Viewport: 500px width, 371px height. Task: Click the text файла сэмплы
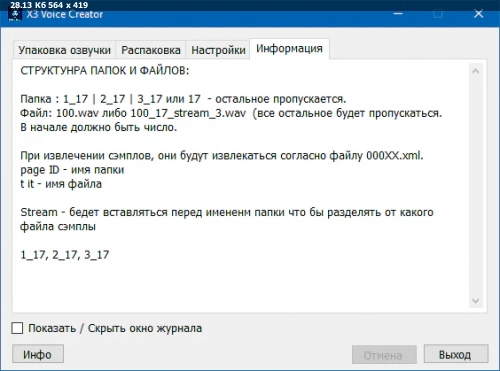pos(58,227)
